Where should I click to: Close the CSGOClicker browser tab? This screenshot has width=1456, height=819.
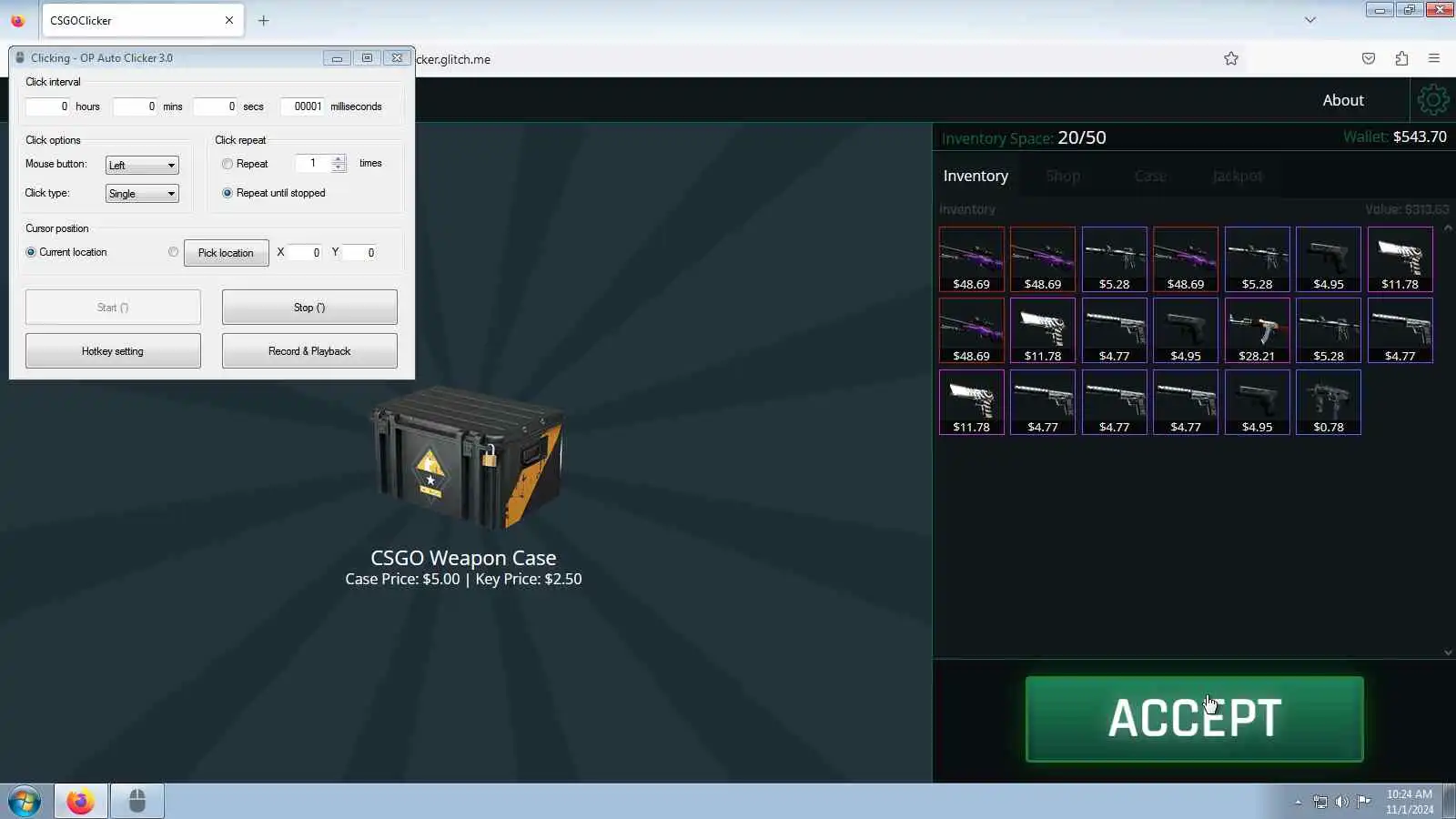[x=229, y=20]
